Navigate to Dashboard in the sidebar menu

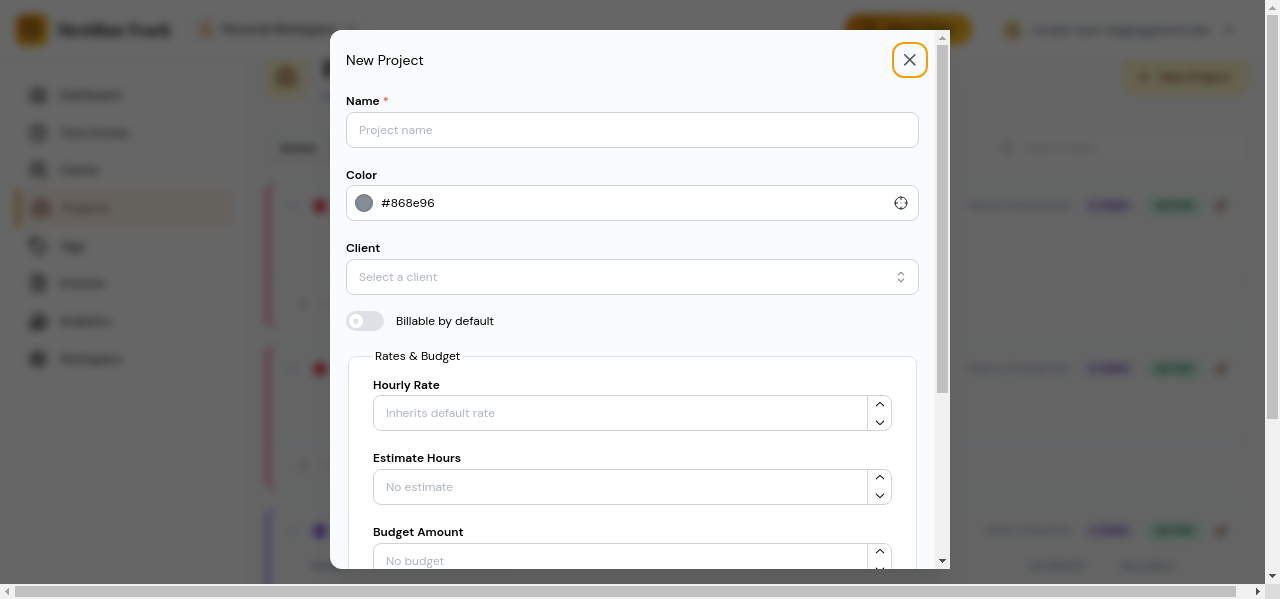[x=37, y=95]
